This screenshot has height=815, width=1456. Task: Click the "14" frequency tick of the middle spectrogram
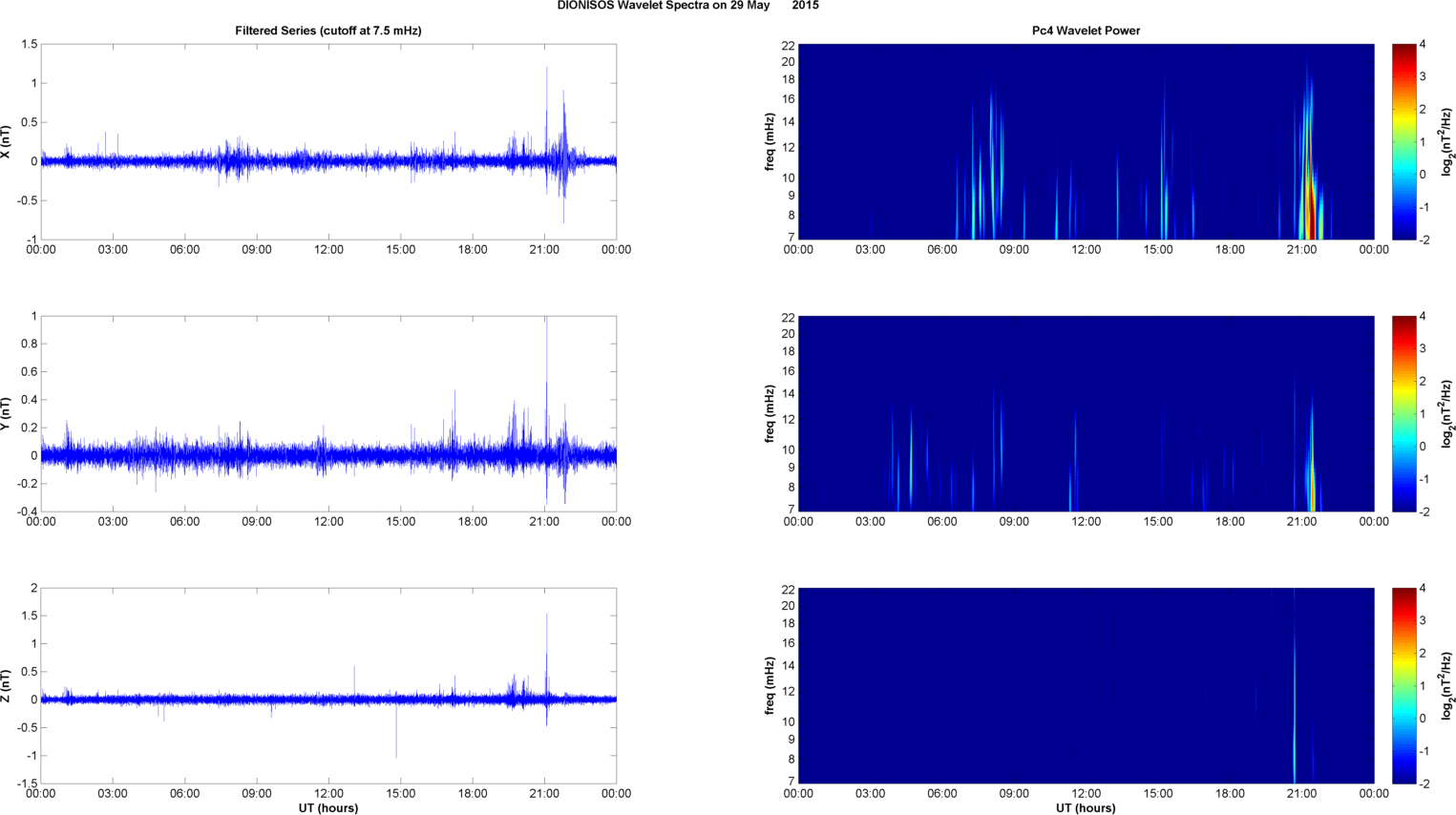788,394
